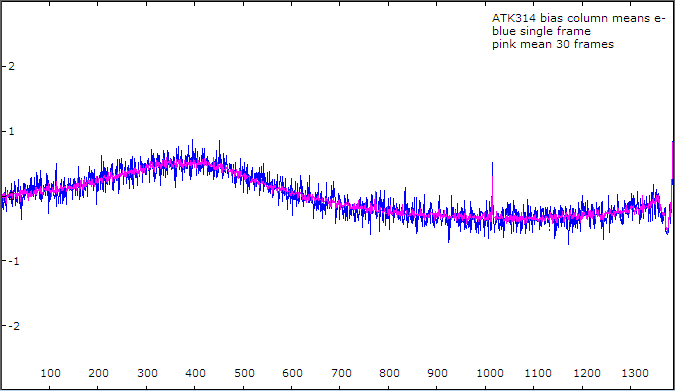Click the x-axis label 1200
675x391 pixels.
(587, 373)
